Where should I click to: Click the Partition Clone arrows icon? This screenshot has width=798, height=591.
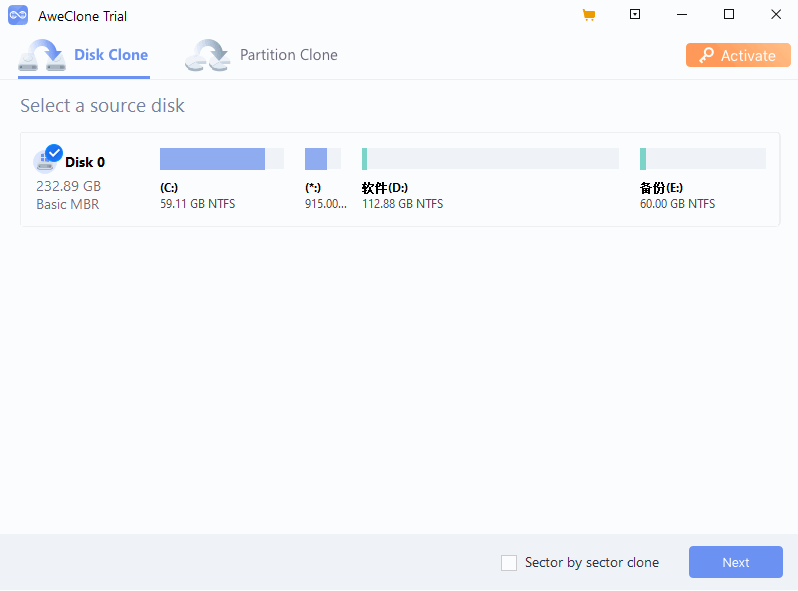208,55
